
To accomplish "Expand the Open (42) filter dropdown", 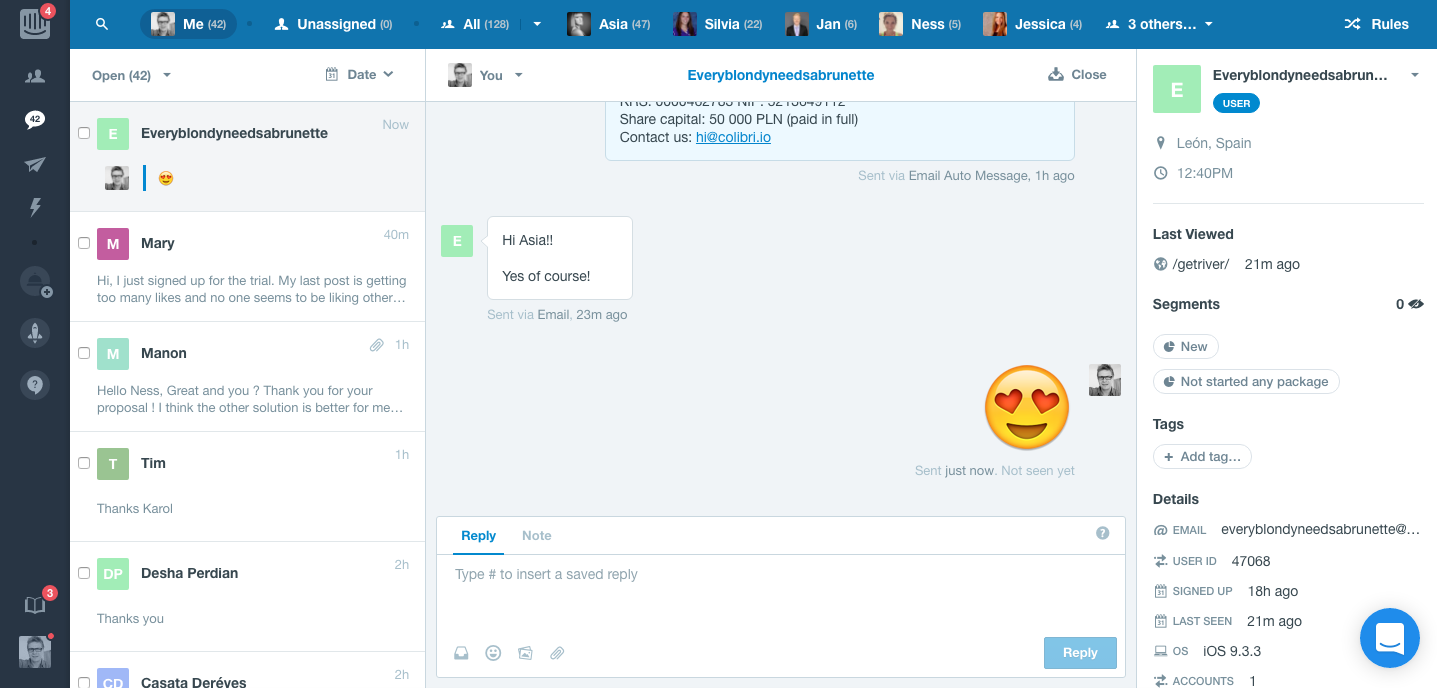I will [131, 75].
